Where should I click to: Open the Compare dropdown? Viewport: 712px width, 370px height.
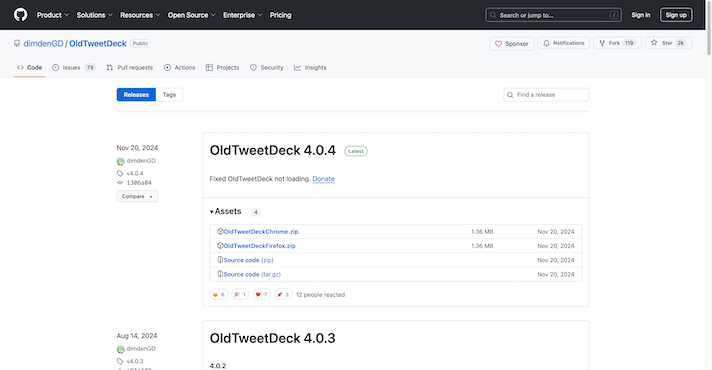(x=137, y=196)
